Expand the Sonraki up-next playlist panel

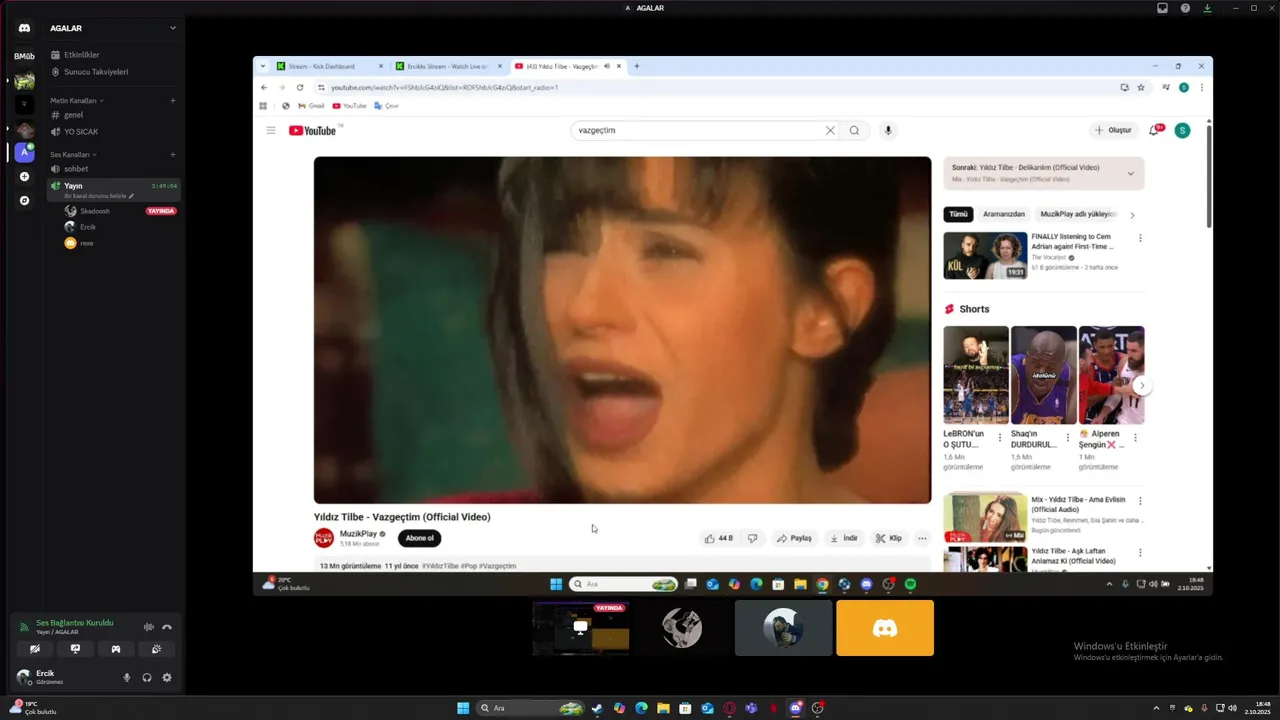tap(1131, 173)
